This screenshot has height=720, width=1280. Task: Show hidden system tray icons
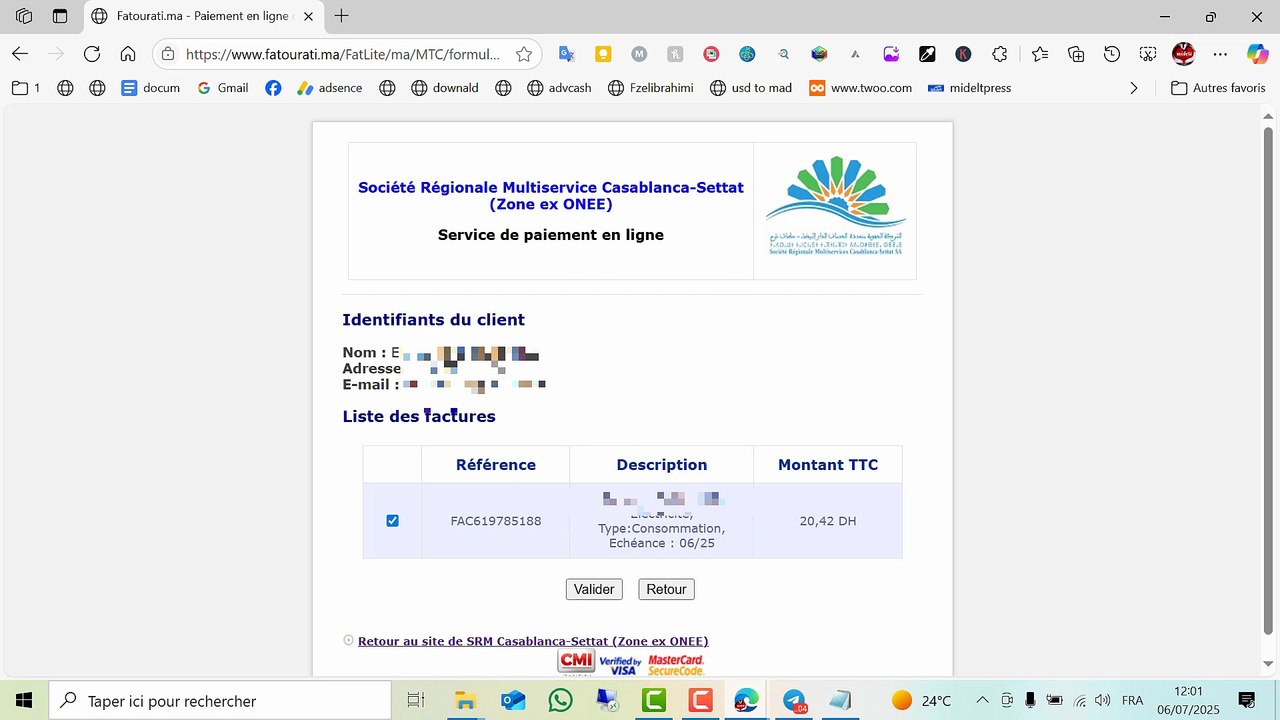pyautogui.click(x=982, y=700)
